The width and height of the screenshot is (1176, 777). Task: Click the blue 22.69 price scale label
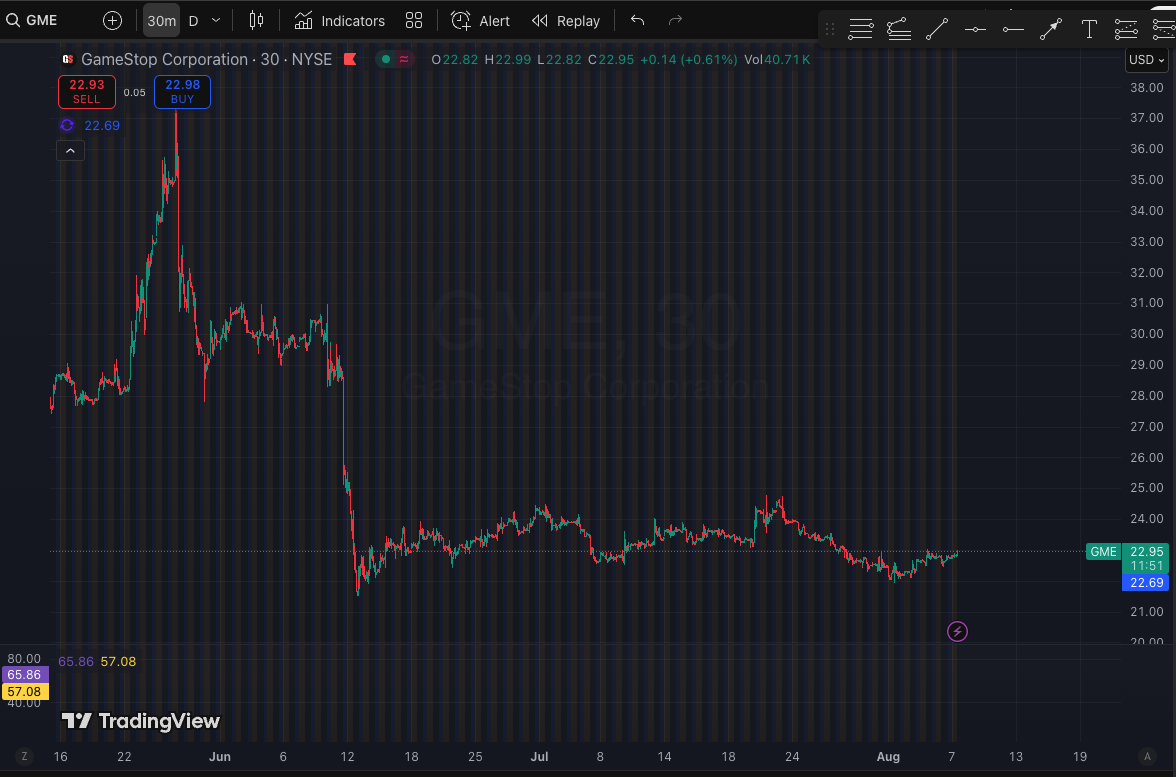click(1145, 583)
